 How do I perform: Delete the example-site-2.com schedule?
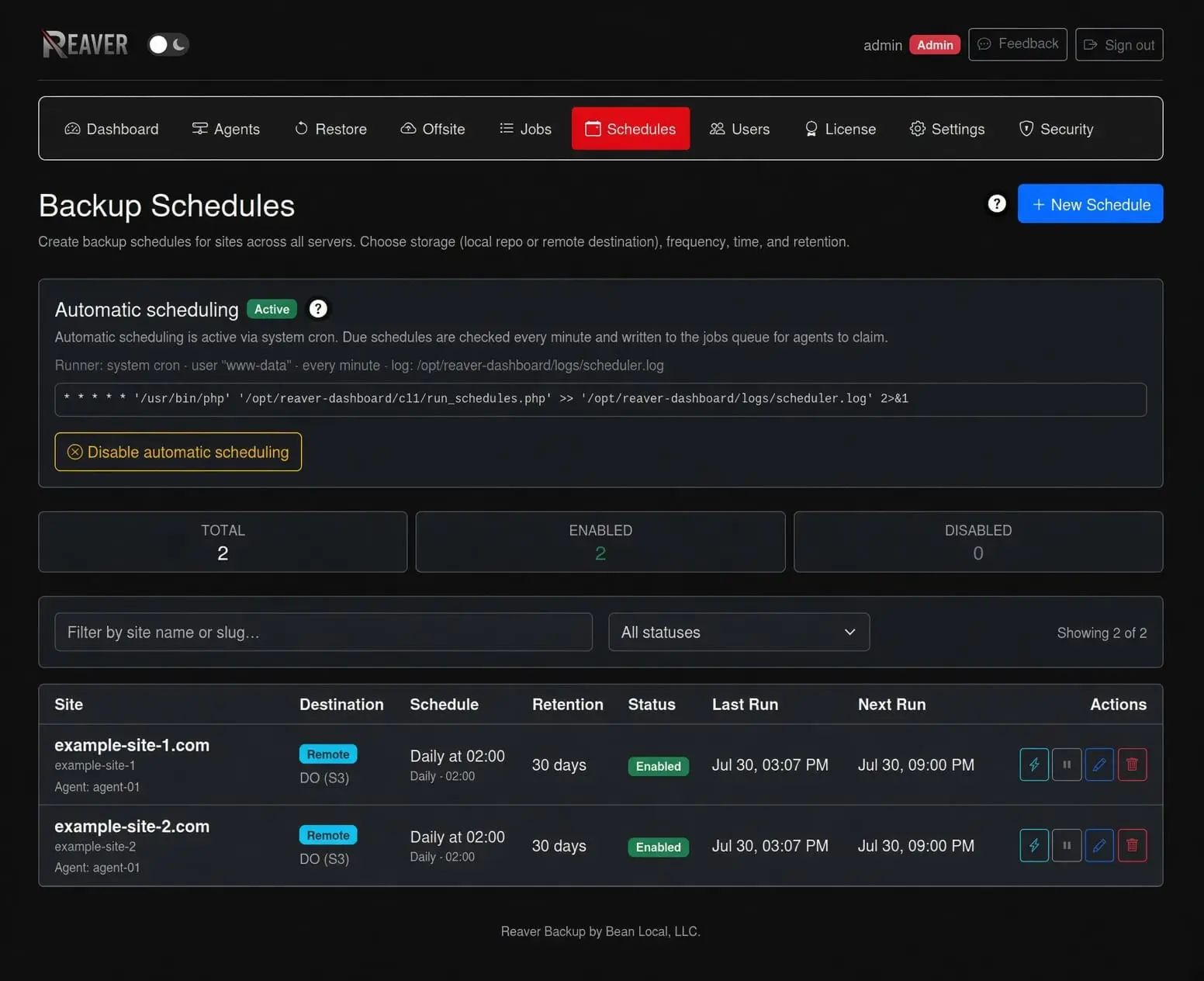[1132, 845]
